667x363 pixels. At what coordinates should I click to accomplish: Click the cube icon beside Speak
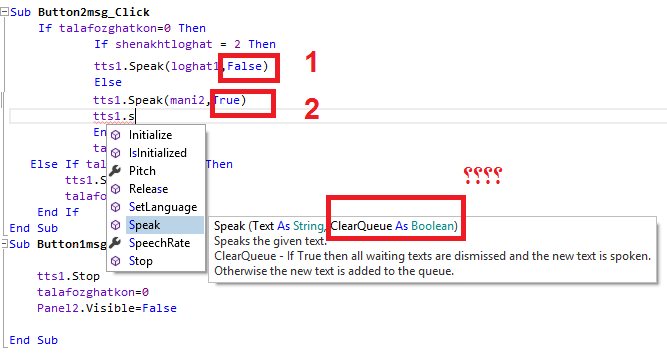[115, 225]
